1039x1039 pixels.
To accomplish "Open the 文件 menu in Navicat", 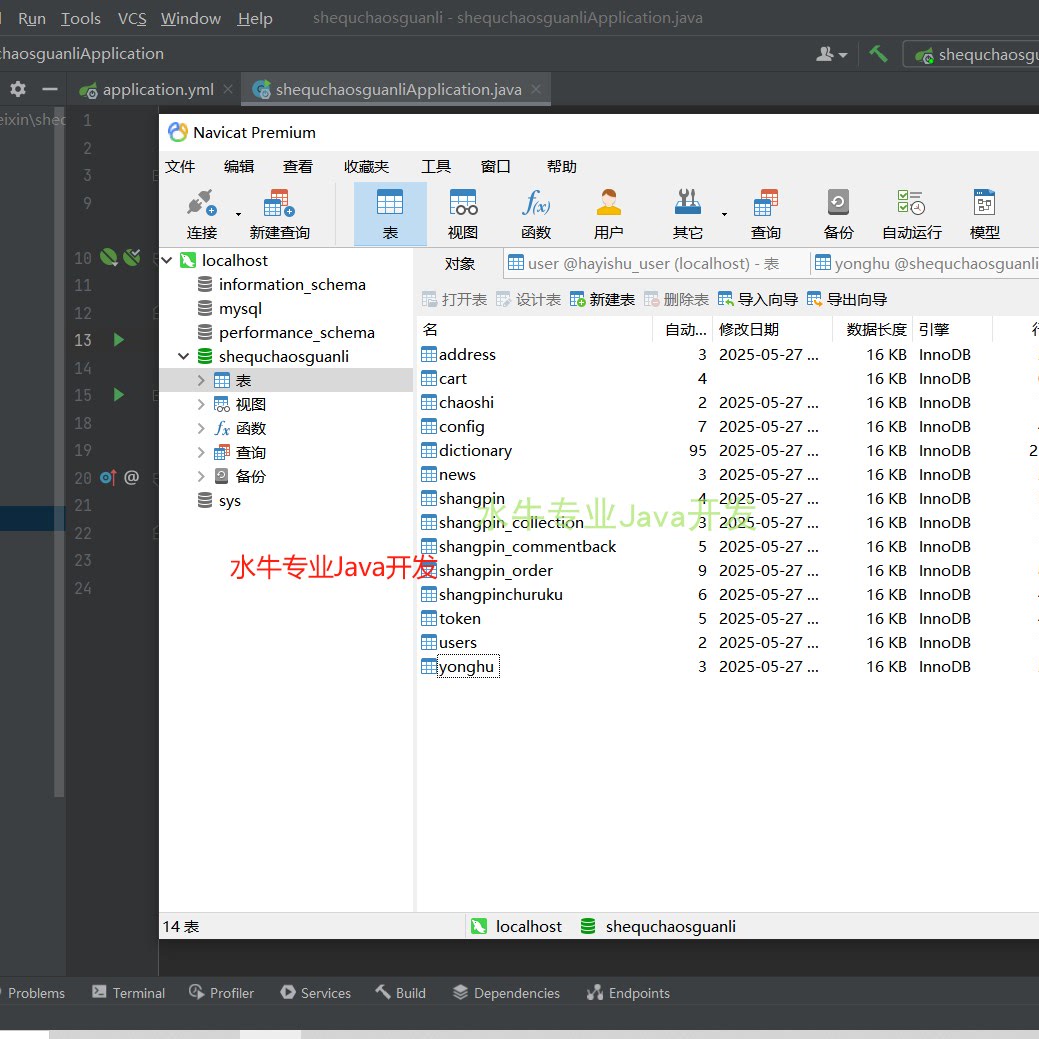I will (180, 166).
